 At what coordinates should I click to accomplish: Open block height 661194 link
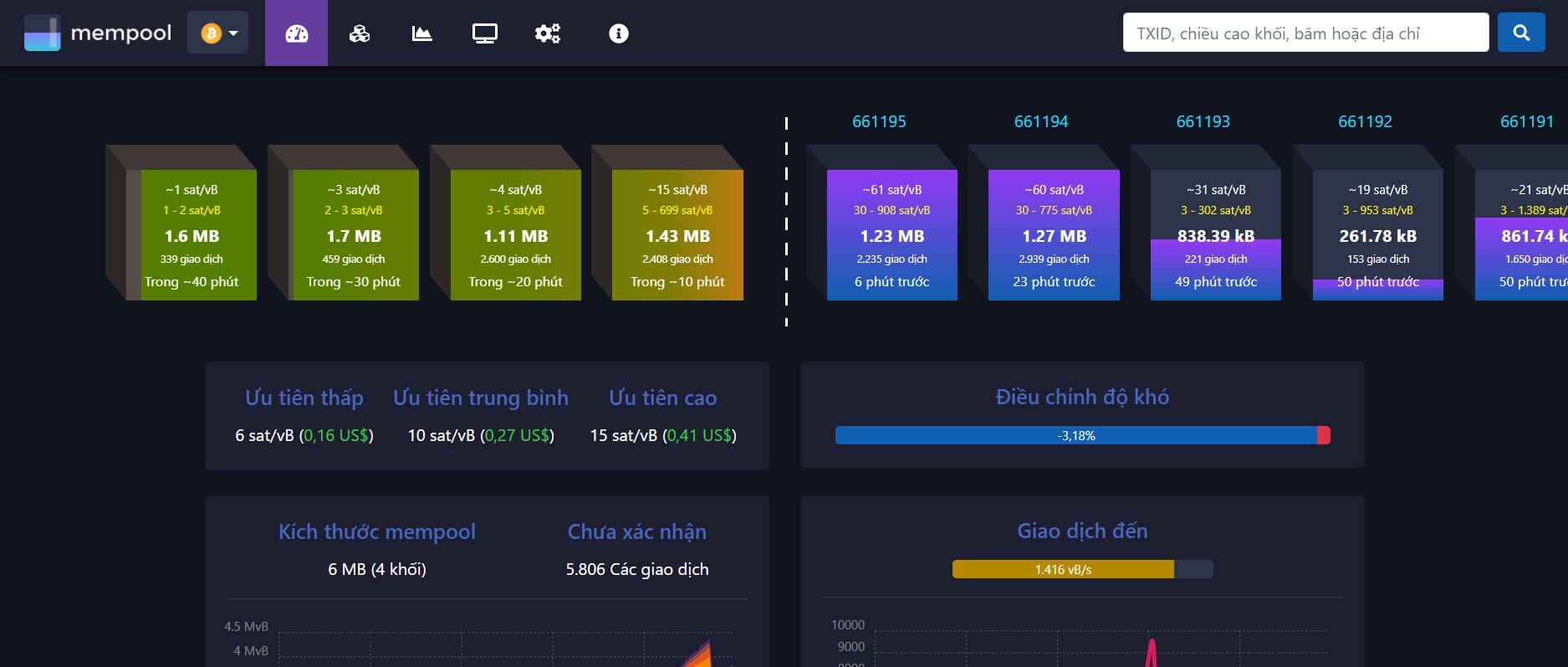(x=1041, y=121)
